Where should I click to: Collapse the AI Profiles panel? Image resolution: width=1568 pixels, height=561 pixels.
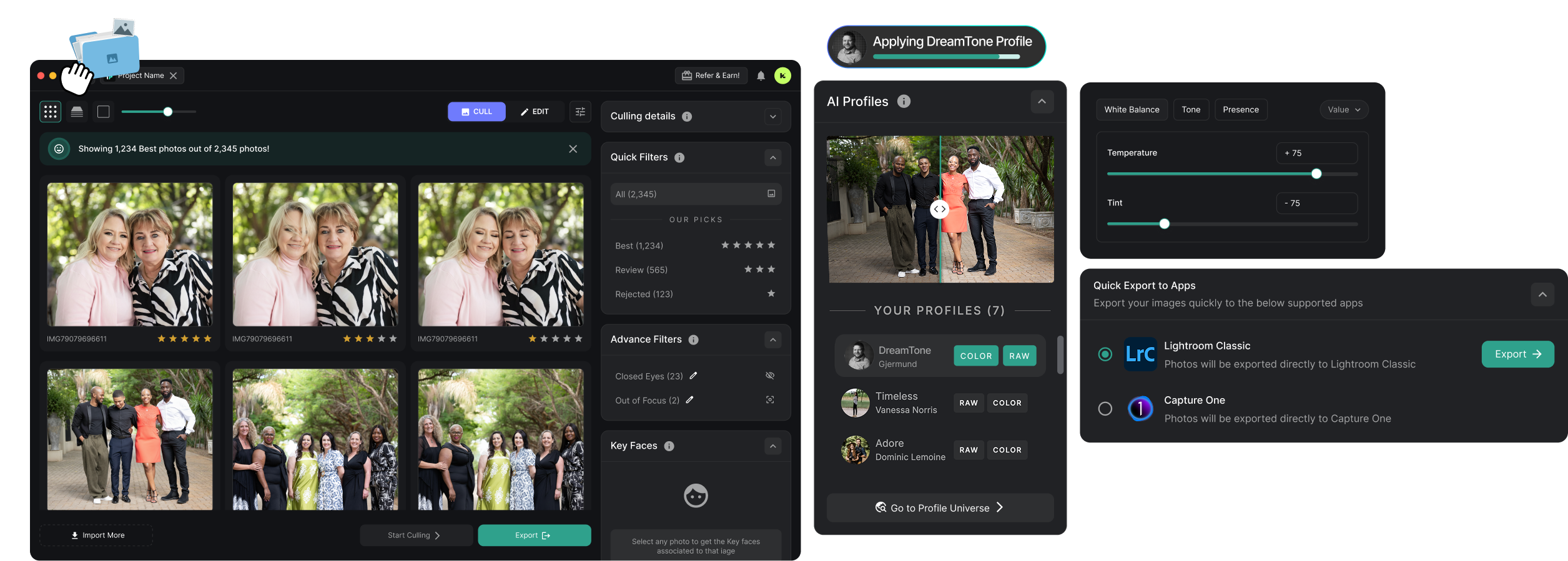point(1042,102)
